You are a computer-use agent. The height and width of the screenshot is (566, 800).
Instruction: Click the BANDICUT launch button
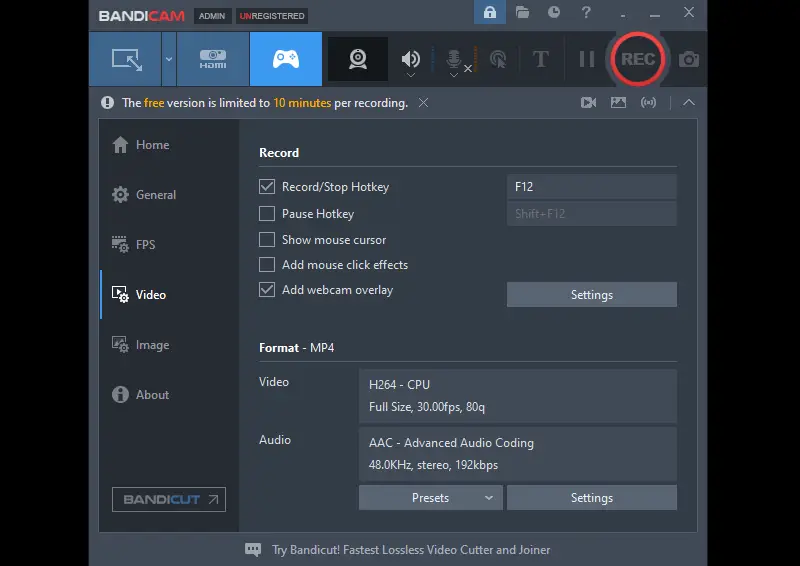(169, 499)
